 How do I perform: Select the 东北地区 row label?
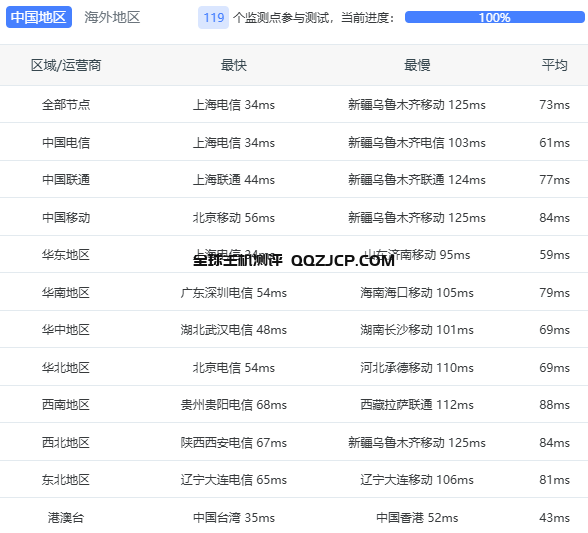[x=66, y=480]
